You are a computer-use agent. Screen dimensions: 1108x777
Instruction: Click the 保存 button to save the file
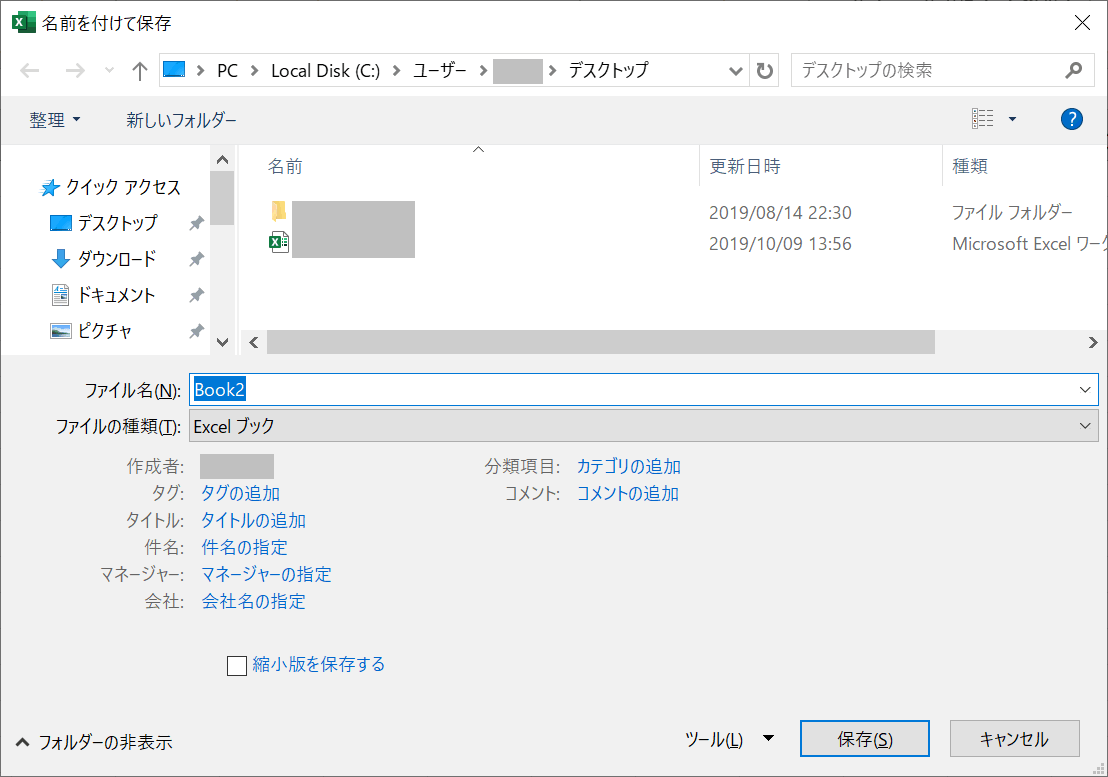tap(864, 738)
